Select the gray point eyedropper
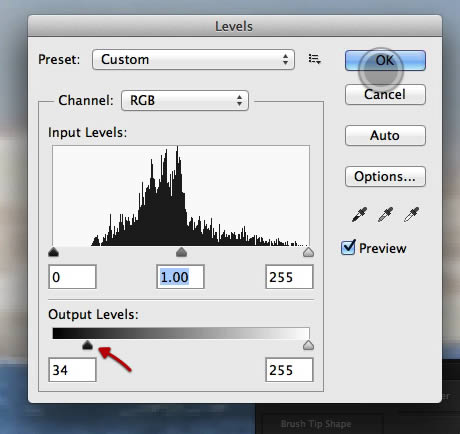This screenshot has height=434, width=460. tap(385, 214)
